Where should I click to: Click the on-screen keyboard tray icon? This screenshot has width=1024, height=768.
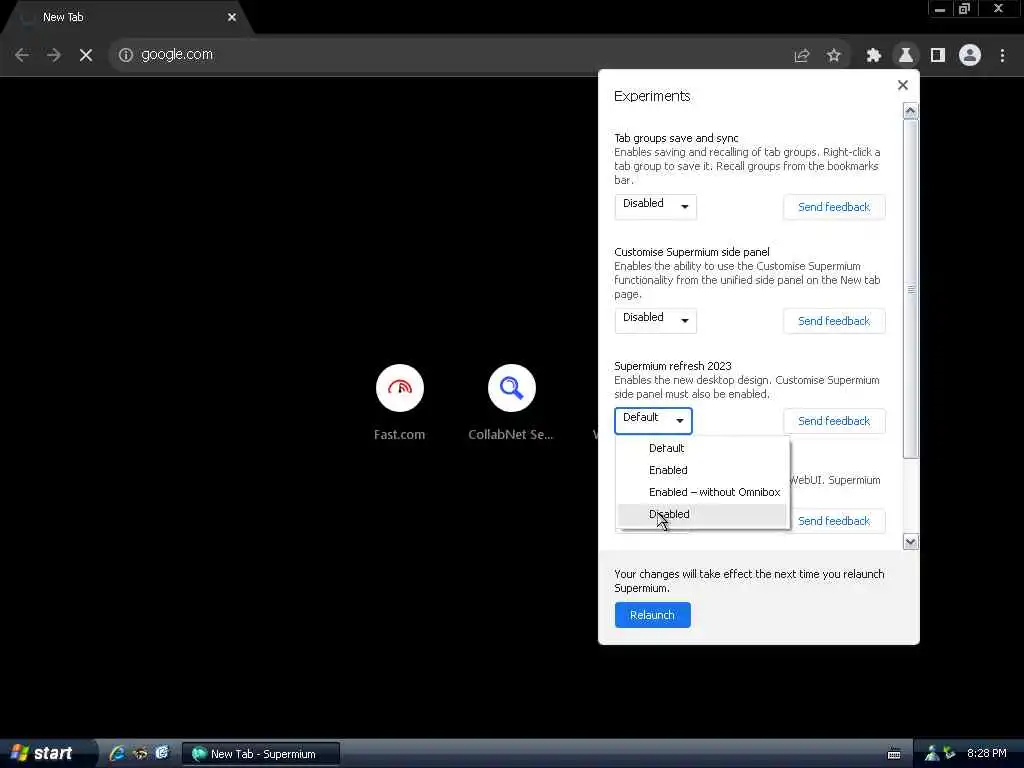point(894,754)
